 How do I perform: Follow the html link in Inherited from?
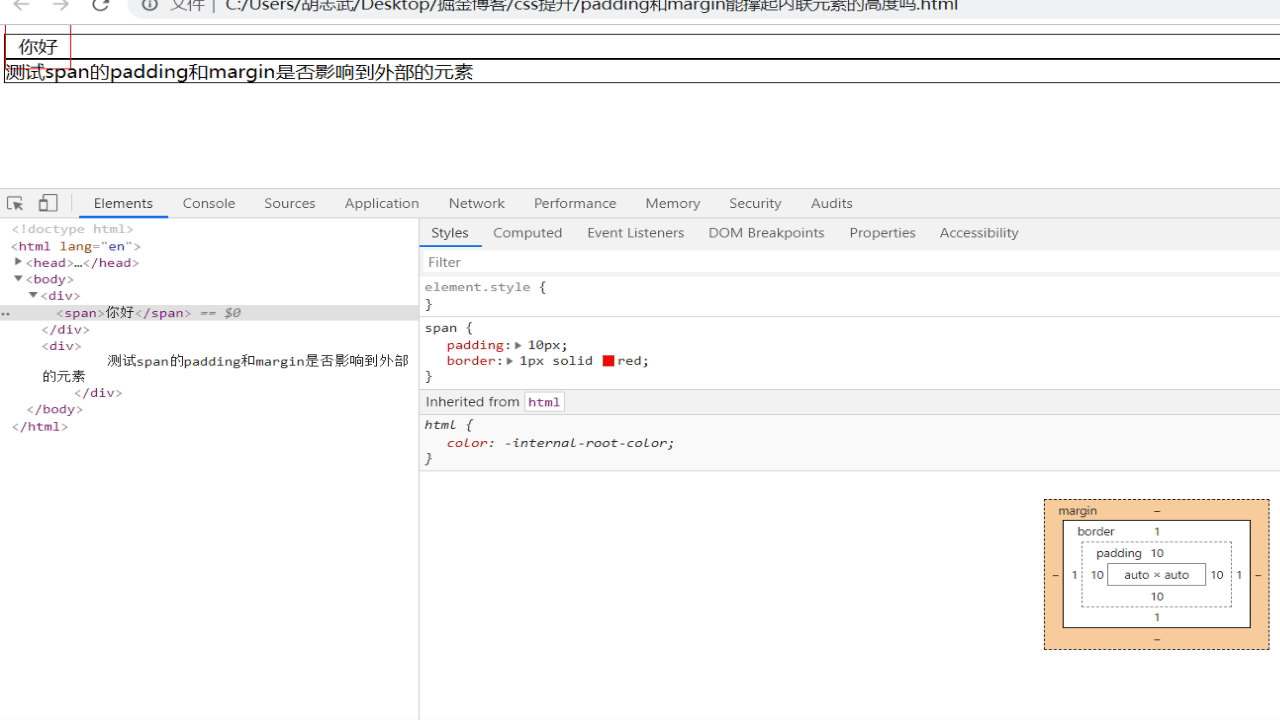544,402
